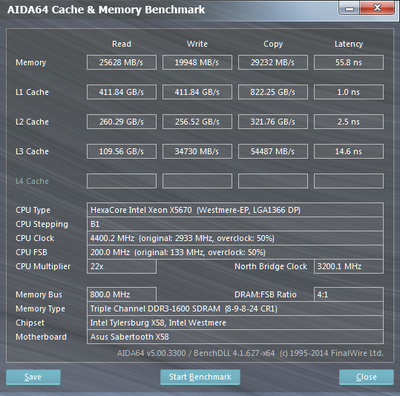The image size is (400, 396).
Task: Select the L3 Cache Latency field
Action: [349, 151]
